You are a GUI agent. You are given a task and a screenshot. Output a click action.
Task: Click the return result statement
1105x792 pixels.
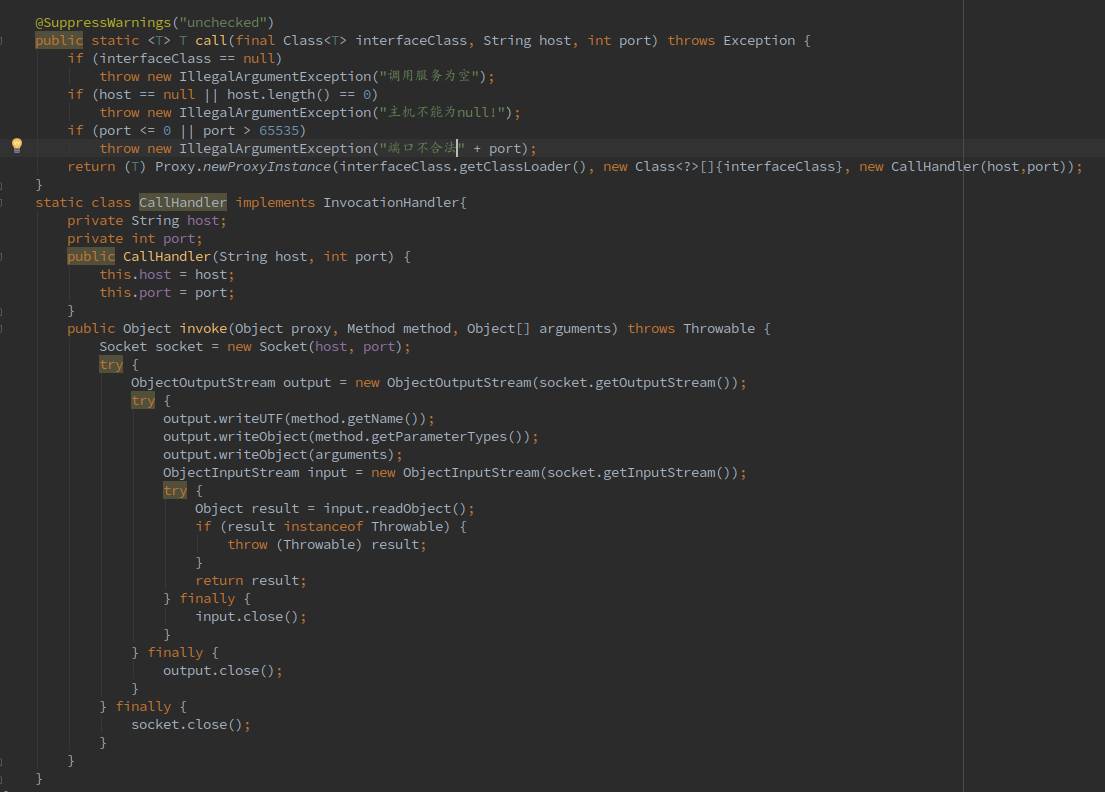tap(250, 581)
